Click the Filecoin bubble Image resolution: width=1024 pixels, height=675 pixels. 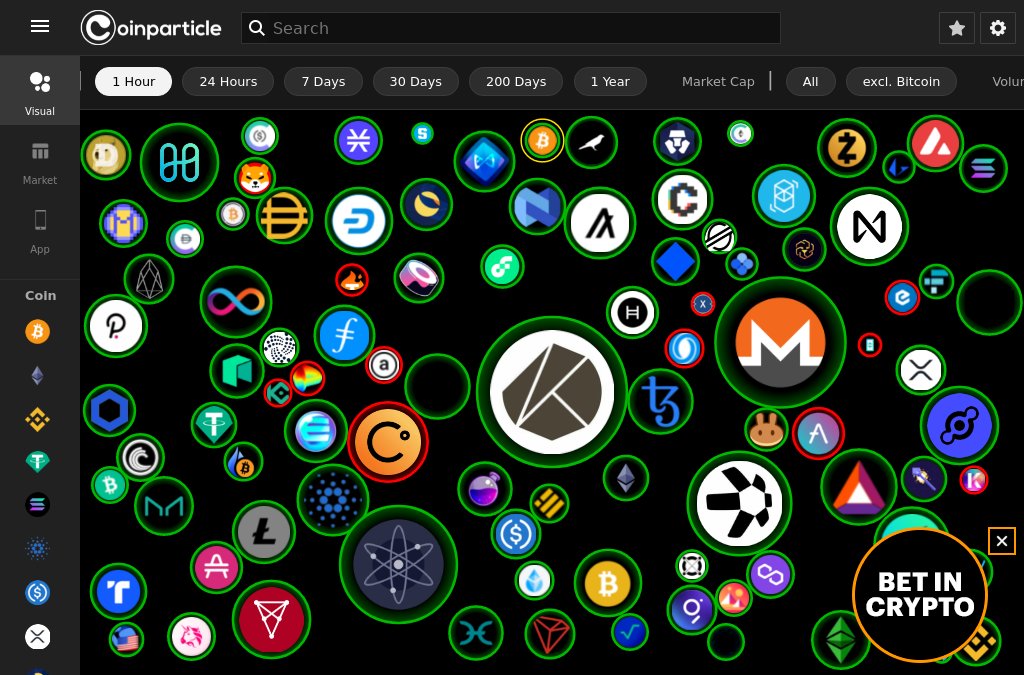[x=344, y=336]
